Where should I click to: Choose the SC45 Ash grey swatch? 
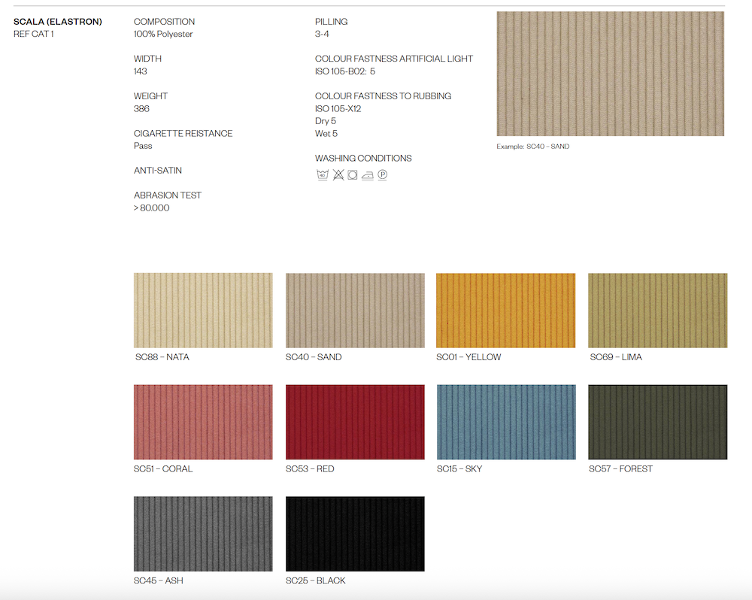pyautogui.click(x=203, y=533)
